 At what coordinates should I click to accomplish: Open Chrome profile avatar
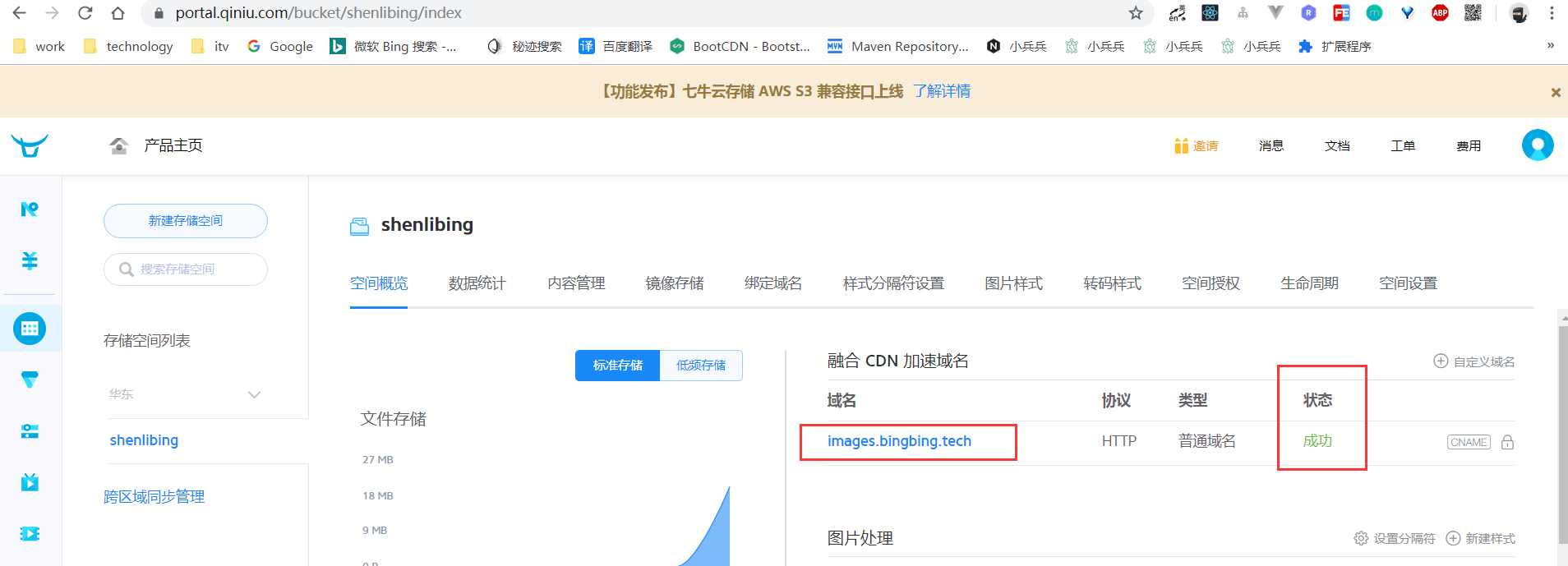click(x=1519, y=13)
